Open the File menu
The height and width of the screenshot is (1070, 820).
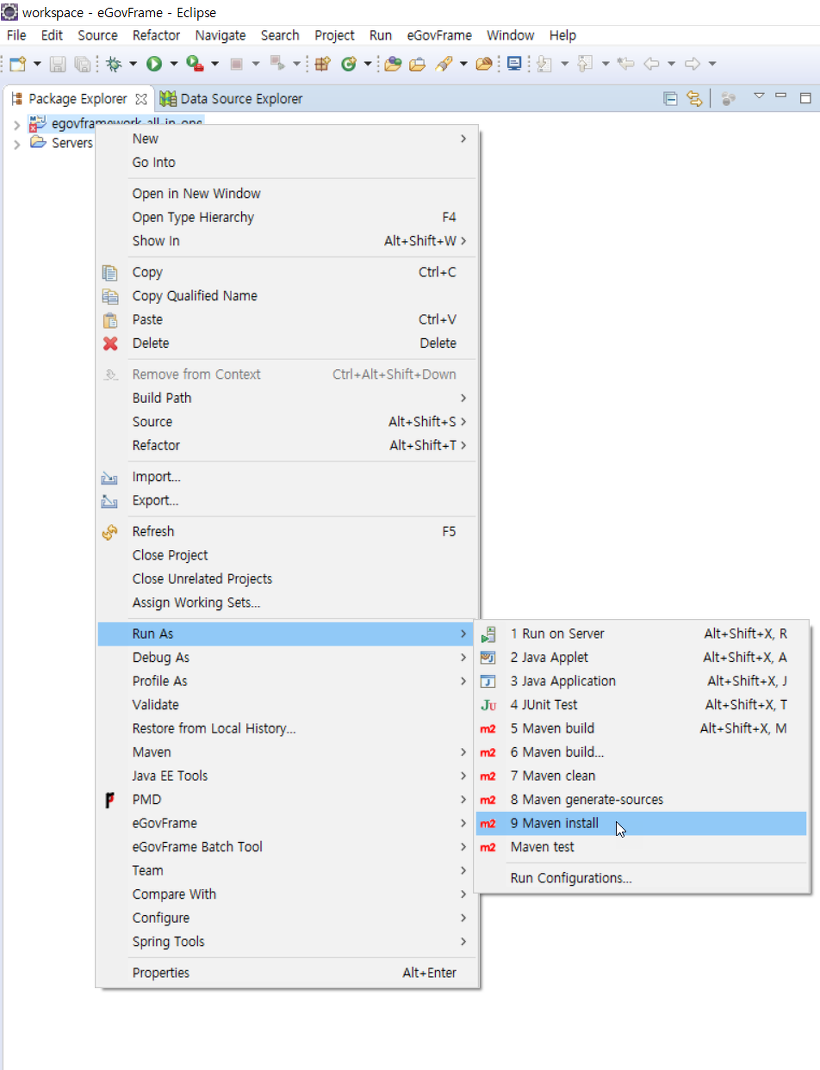click(x=16, y=35)
